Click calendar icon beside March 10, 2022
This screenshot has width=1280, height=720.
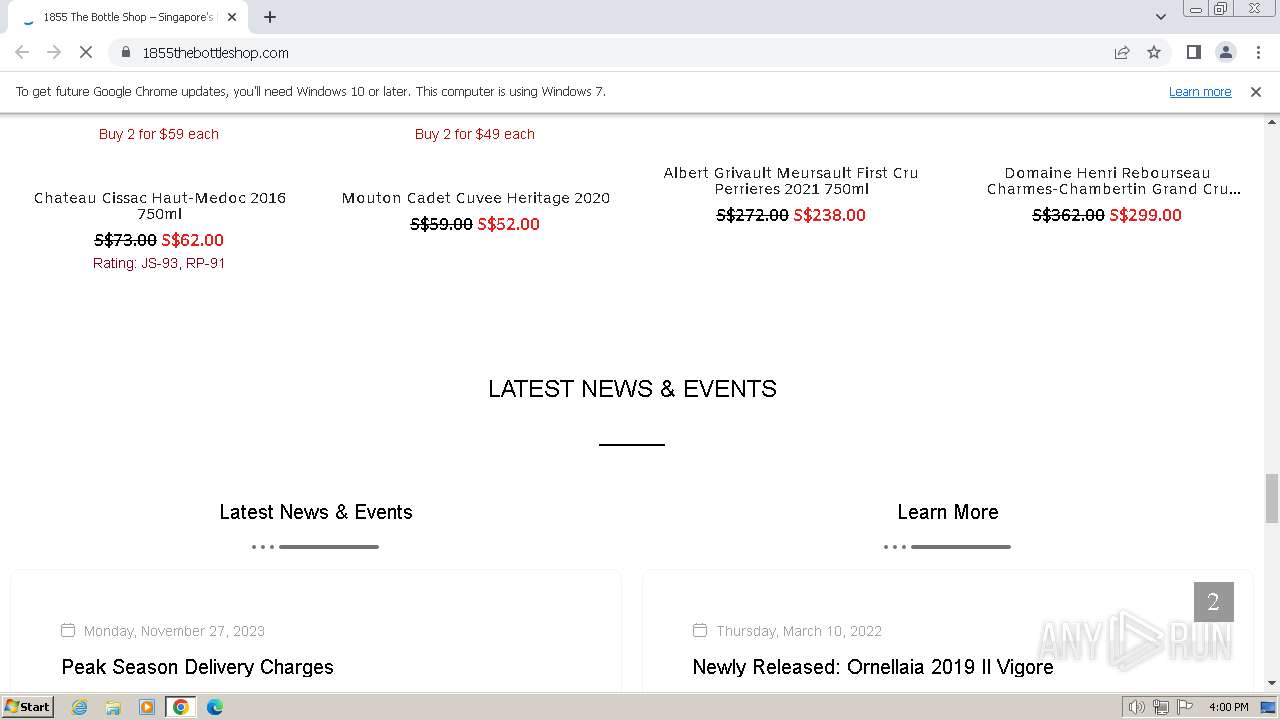[x=700, y=630]
